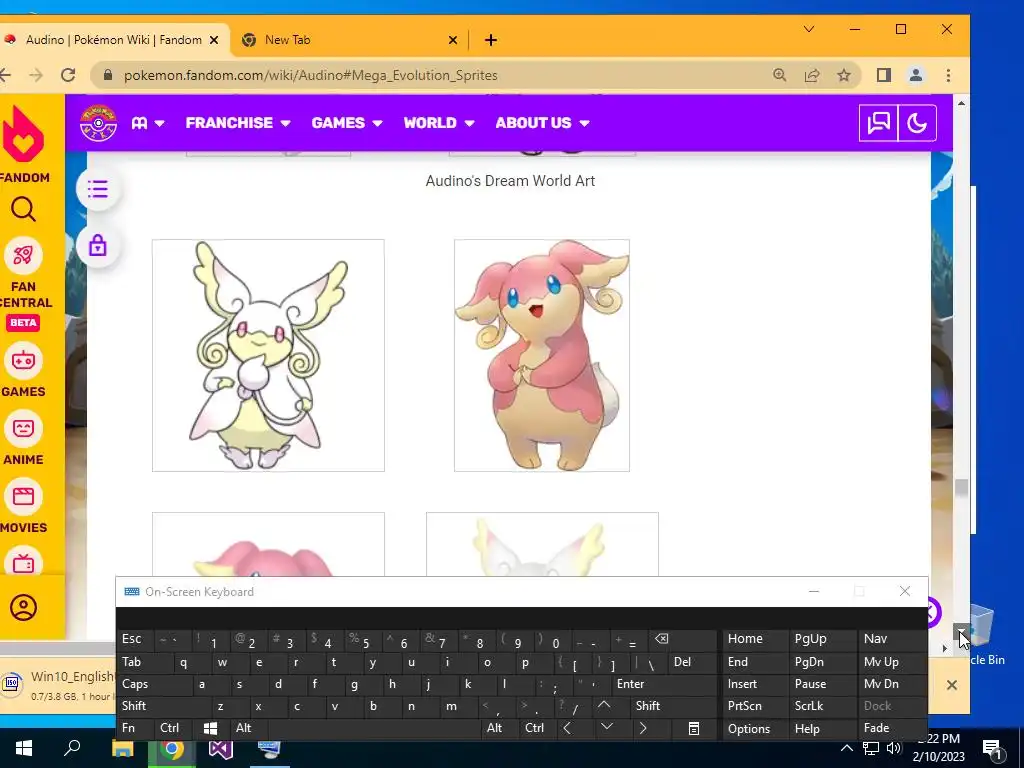This screenshot has width=1024, height=768.
Task: Open wiki discussions chat icon
Action: tap(878, 123)
